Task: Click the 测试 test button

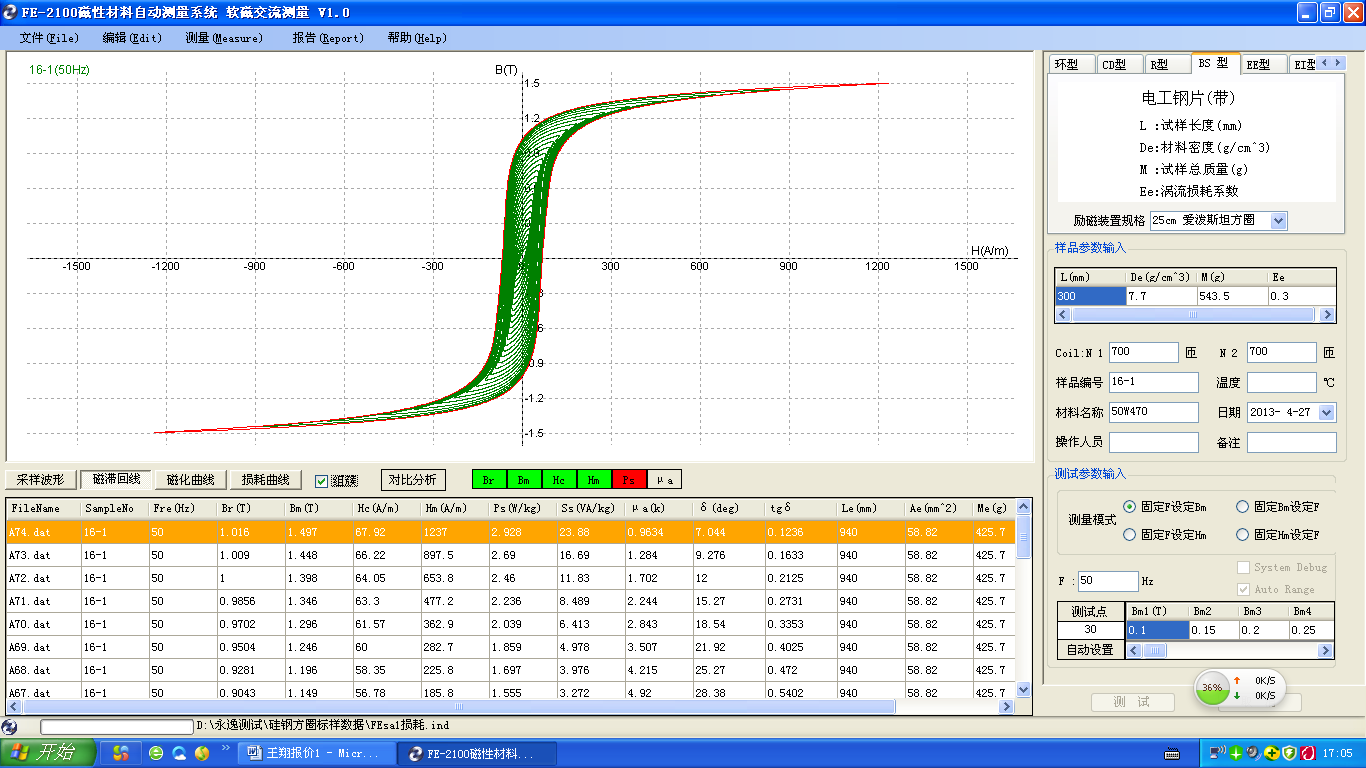Action: 1131,702
